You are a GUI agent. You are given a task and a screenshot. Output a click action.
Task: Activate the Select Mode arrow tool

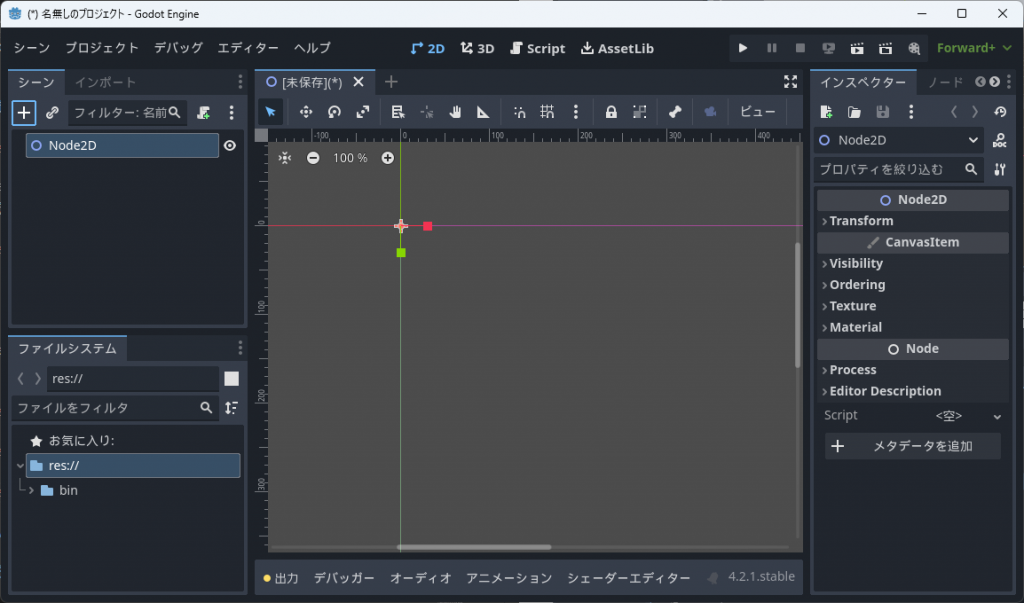click(x=270, y=112)
